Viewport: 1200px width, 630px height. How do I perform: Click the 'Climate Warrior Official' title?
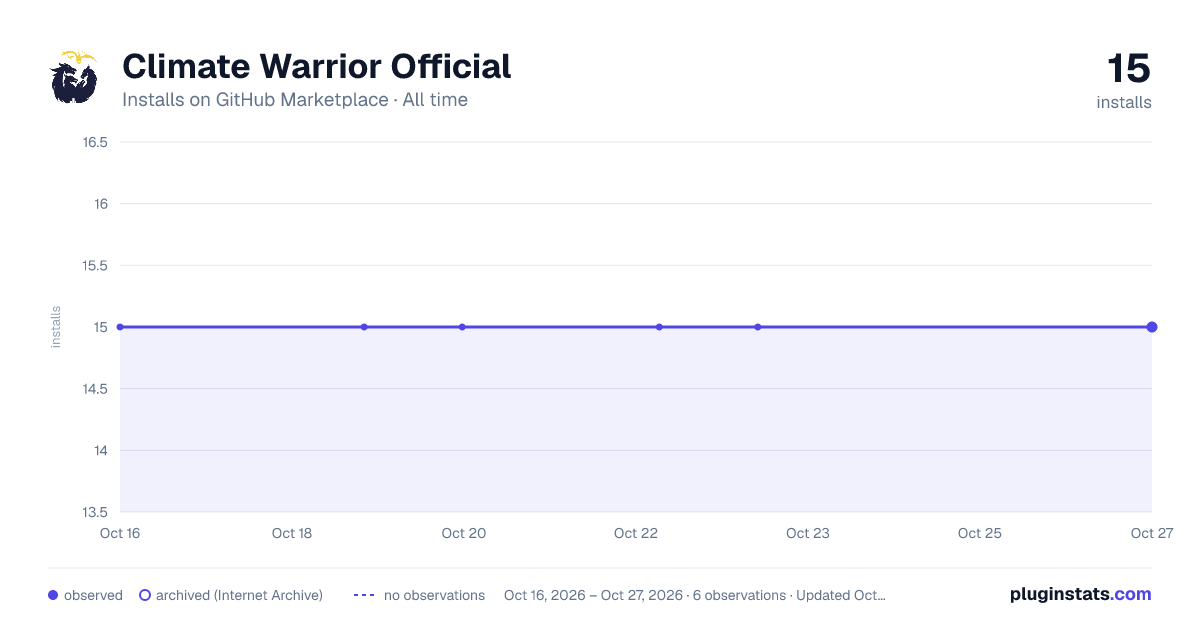pos(317,66)
